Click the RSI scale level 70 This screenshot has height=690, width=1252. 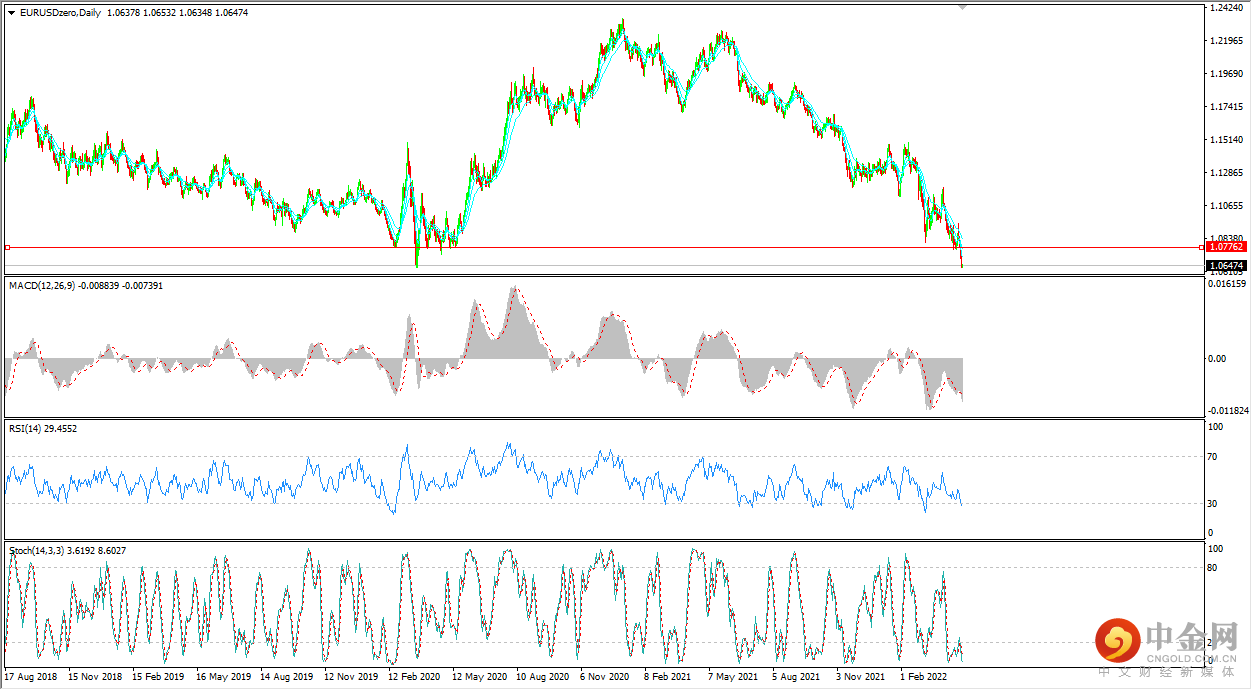[x=1214, y=457]
